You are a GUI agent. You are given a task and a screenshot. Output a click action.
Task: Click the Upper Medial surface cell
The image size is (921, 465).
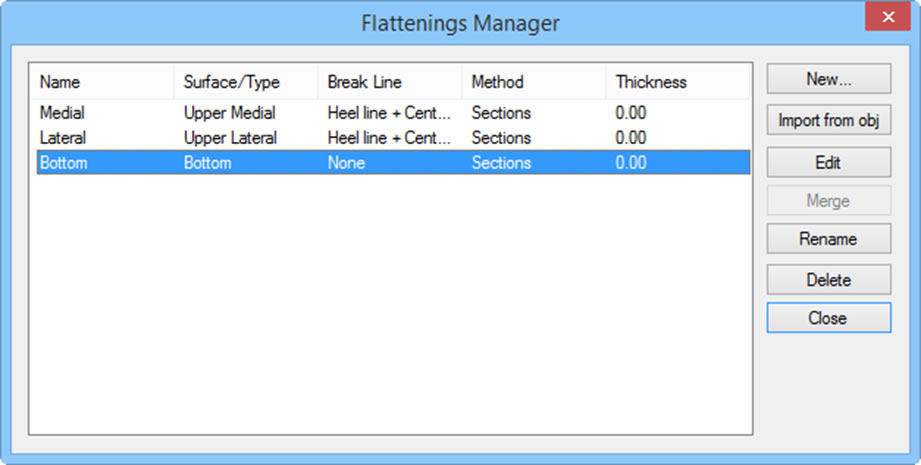tap(230, 113)
